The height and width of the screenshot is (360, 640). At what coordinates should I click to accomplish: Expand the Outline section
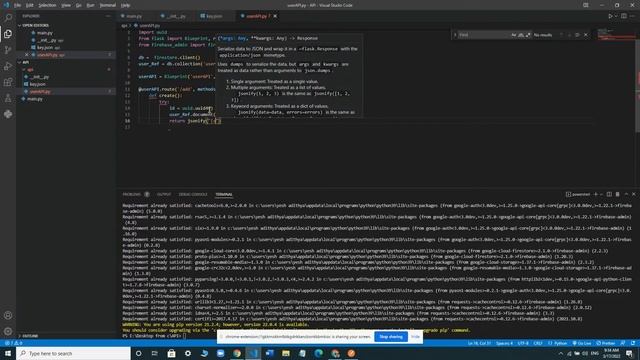coord(29,336)
